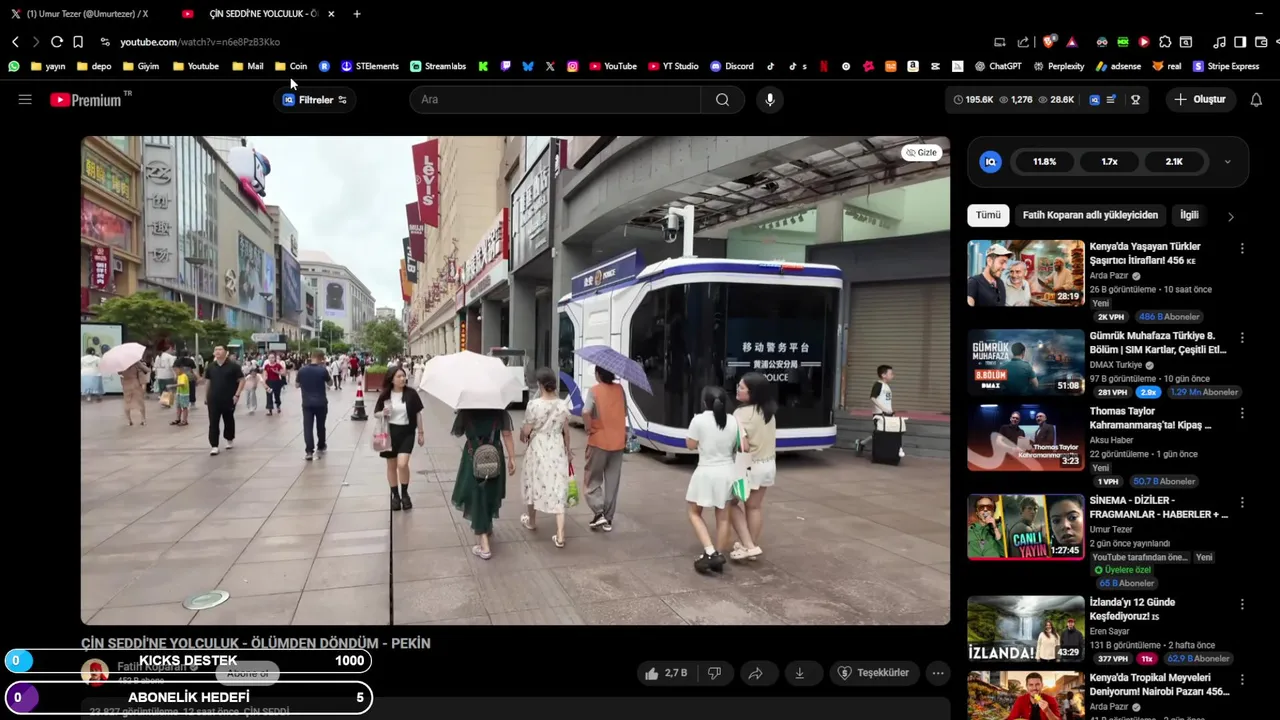Open the Instagram bookmark icon
Image resolution: width=1280 pixels, height=720 pixels.
click(x=573, y=66)
